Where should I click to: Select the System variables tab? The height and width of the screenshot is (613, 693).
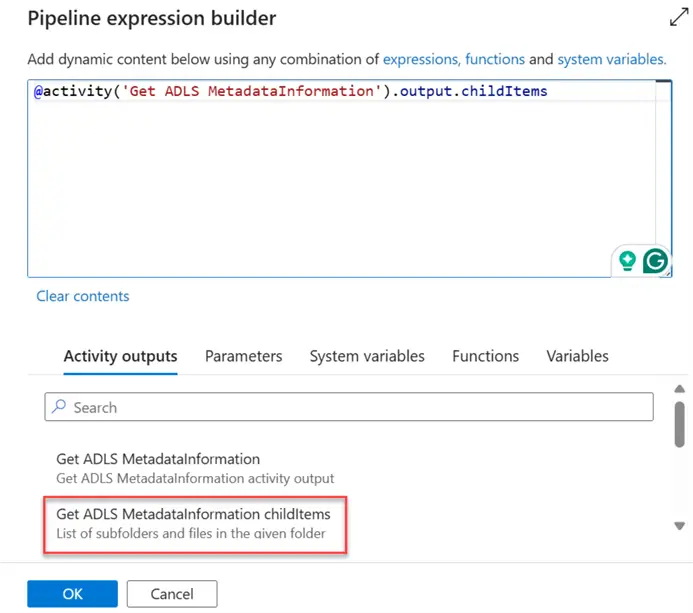click(367, 356)
